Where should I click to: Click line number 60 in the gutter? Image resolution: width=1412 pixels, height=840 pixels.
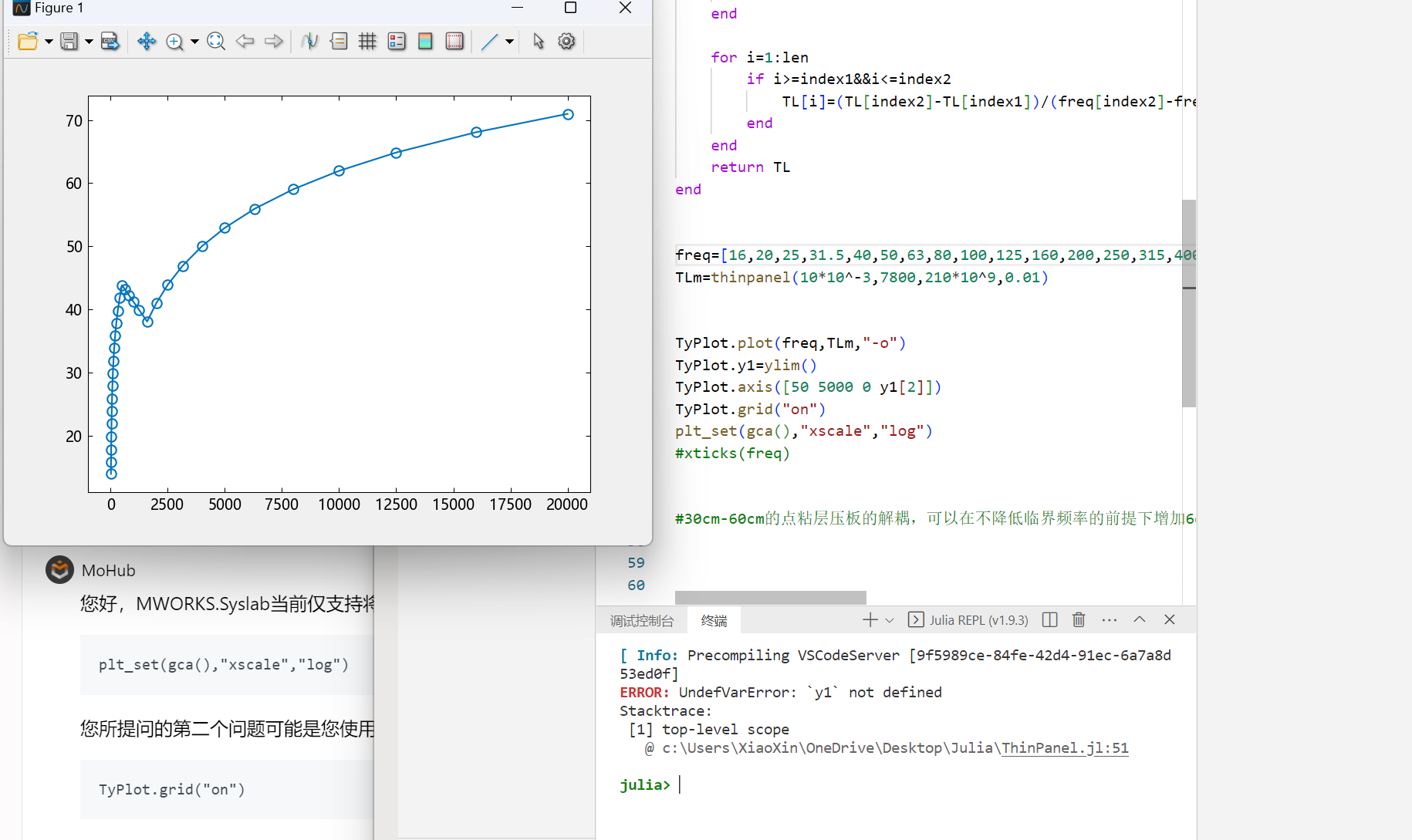click(x=636, y=585)
